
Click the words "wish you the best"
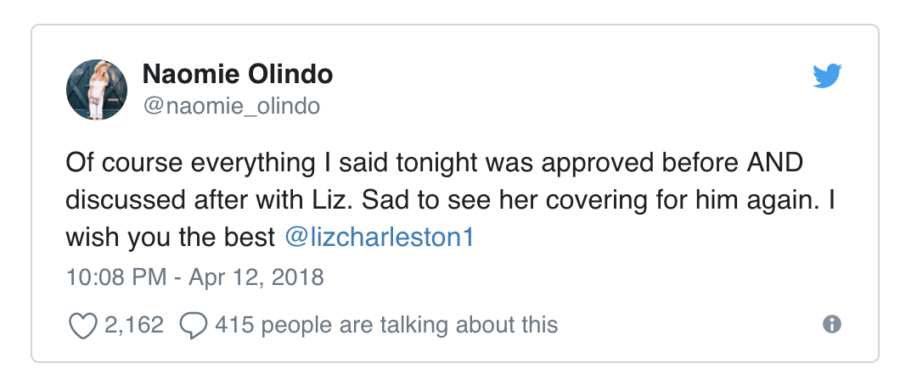point(170,238)
